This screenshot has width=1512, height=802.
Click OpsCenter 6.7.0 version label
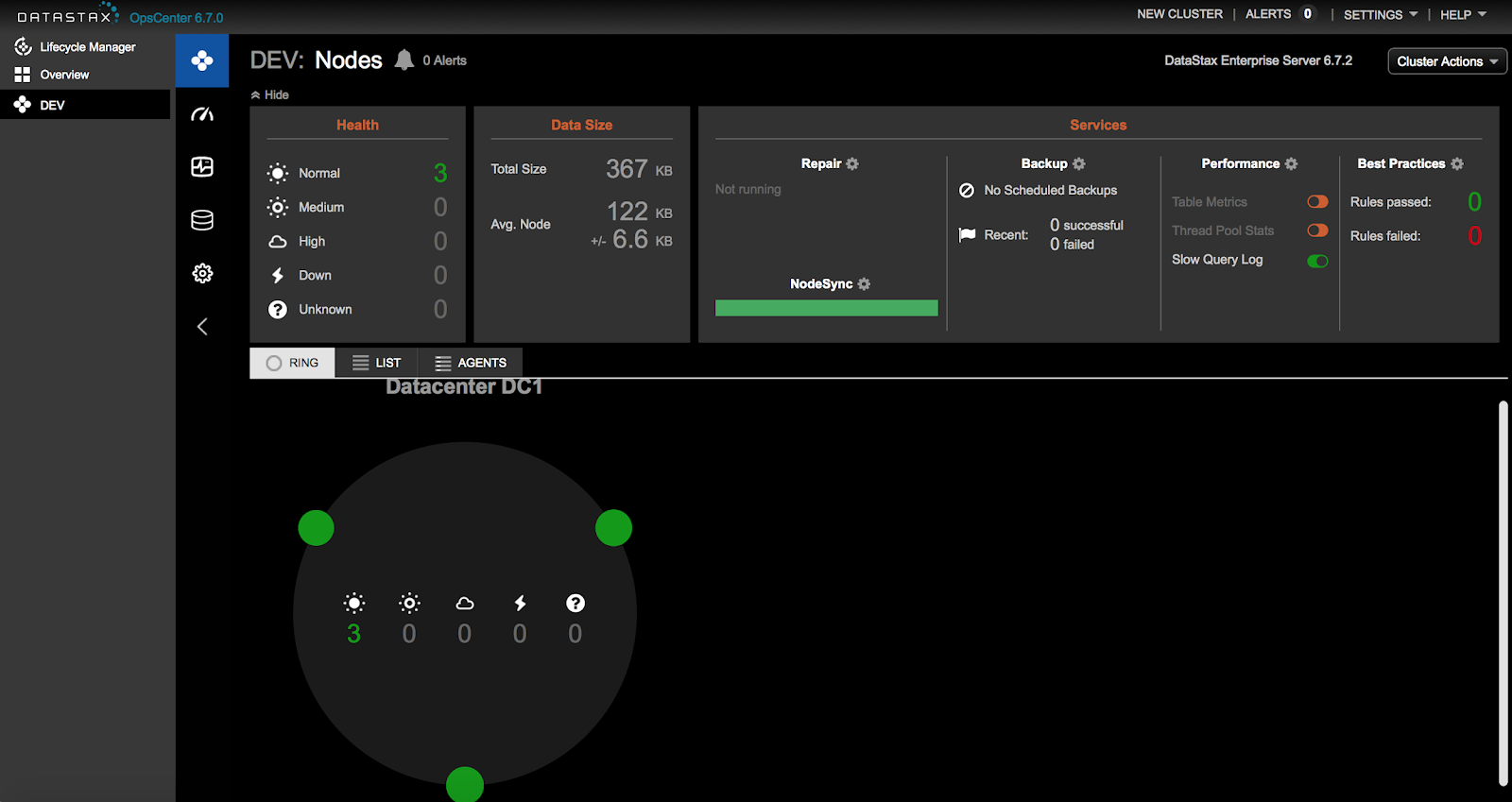click(177, 18)
